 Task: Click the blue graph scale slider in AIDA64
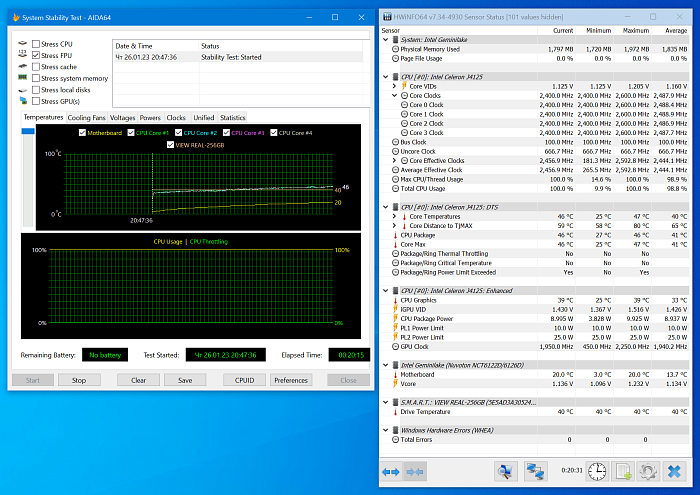coord(28,131)
